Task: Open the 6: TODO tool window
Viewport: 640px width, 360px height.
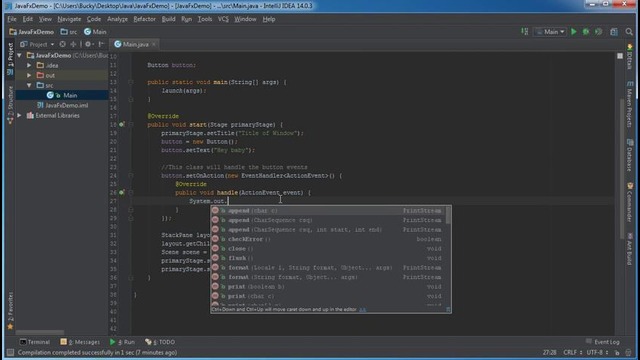Action: coord(160,342)
